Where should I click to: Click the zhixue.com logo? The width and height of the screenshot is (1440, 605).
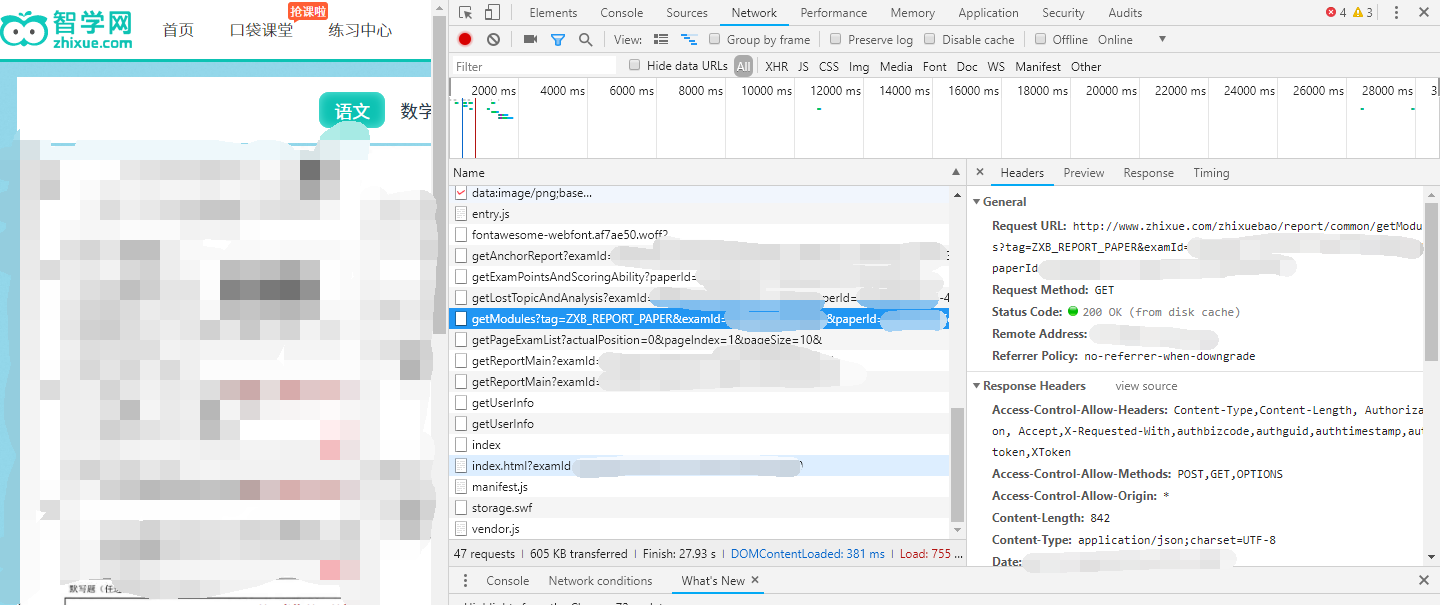[67, 30]
